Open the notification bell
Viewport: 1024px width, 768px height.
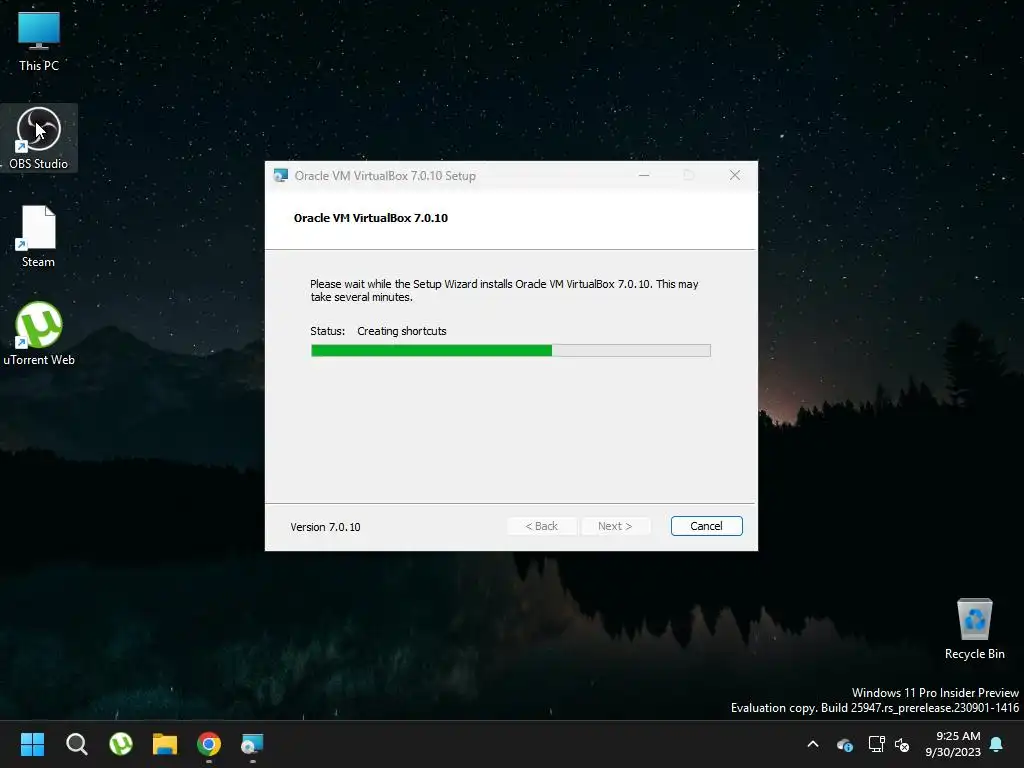[x=997, y=744]
